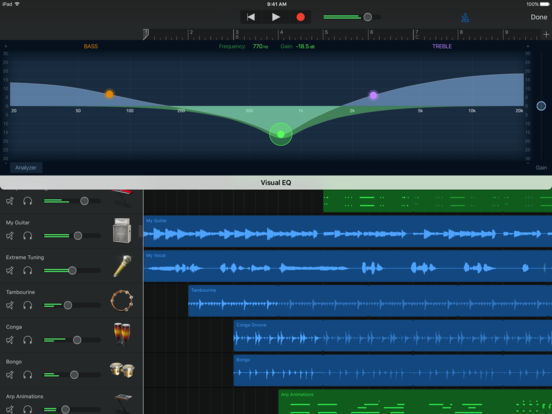Click the Conga track volume knob
This screenshot has height=414, width=552.
[x=77, y=340]
